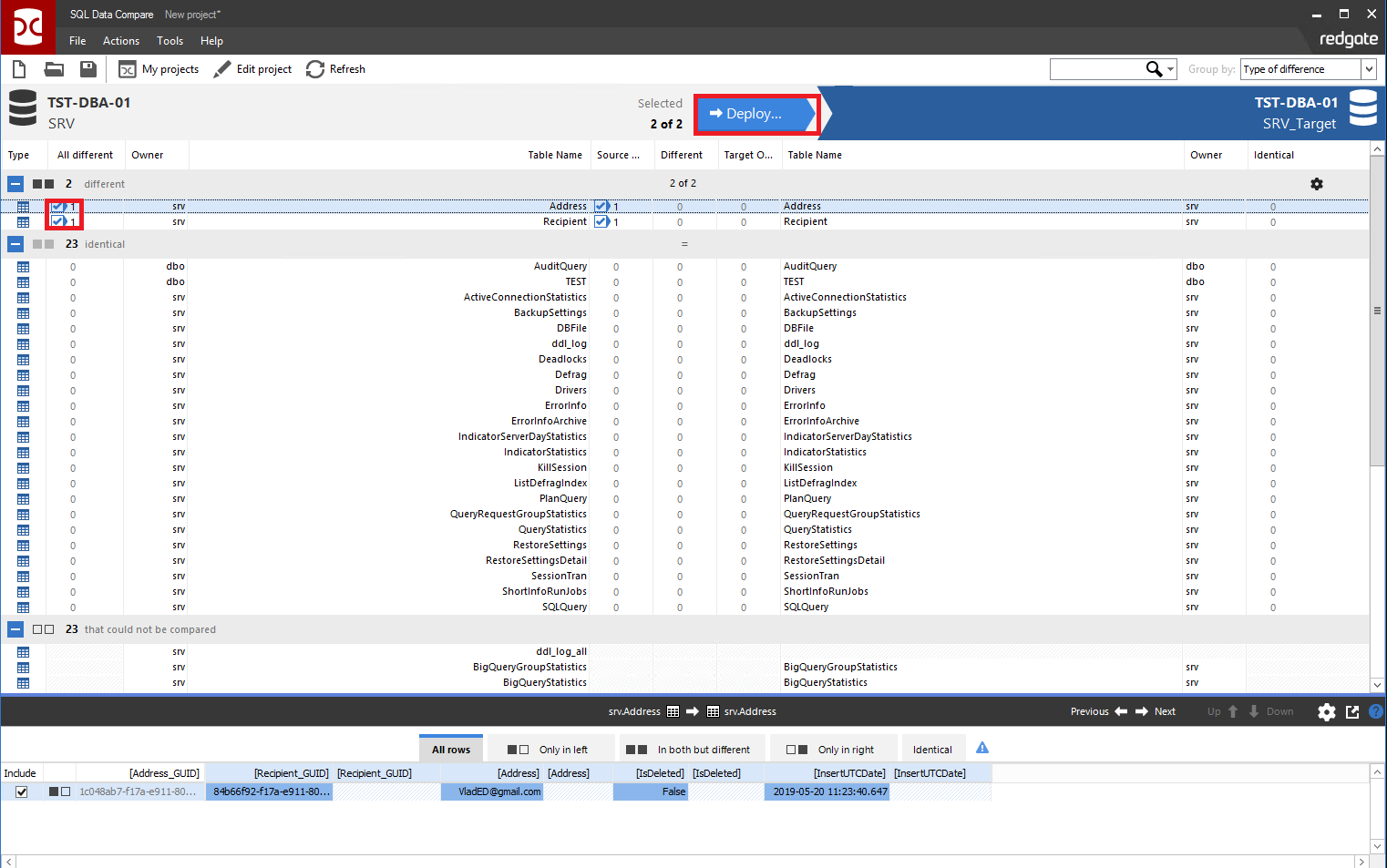Select the BigQueryGroupStatistics source row
Image resolution: width=1387 pixels, height=868 pixels.
coord(529,668)
